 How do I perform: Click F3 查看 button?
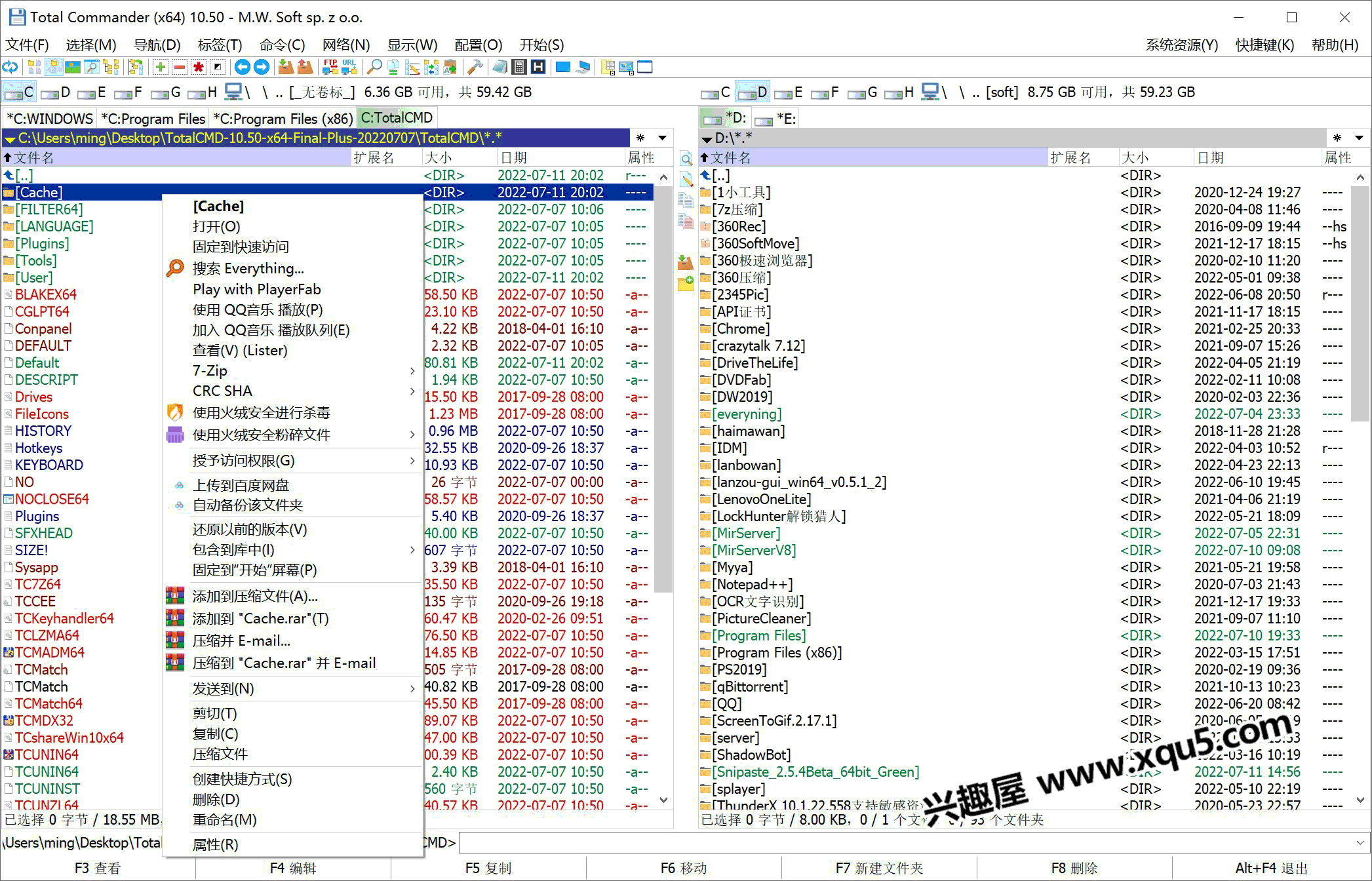click(x=98, y=869)
